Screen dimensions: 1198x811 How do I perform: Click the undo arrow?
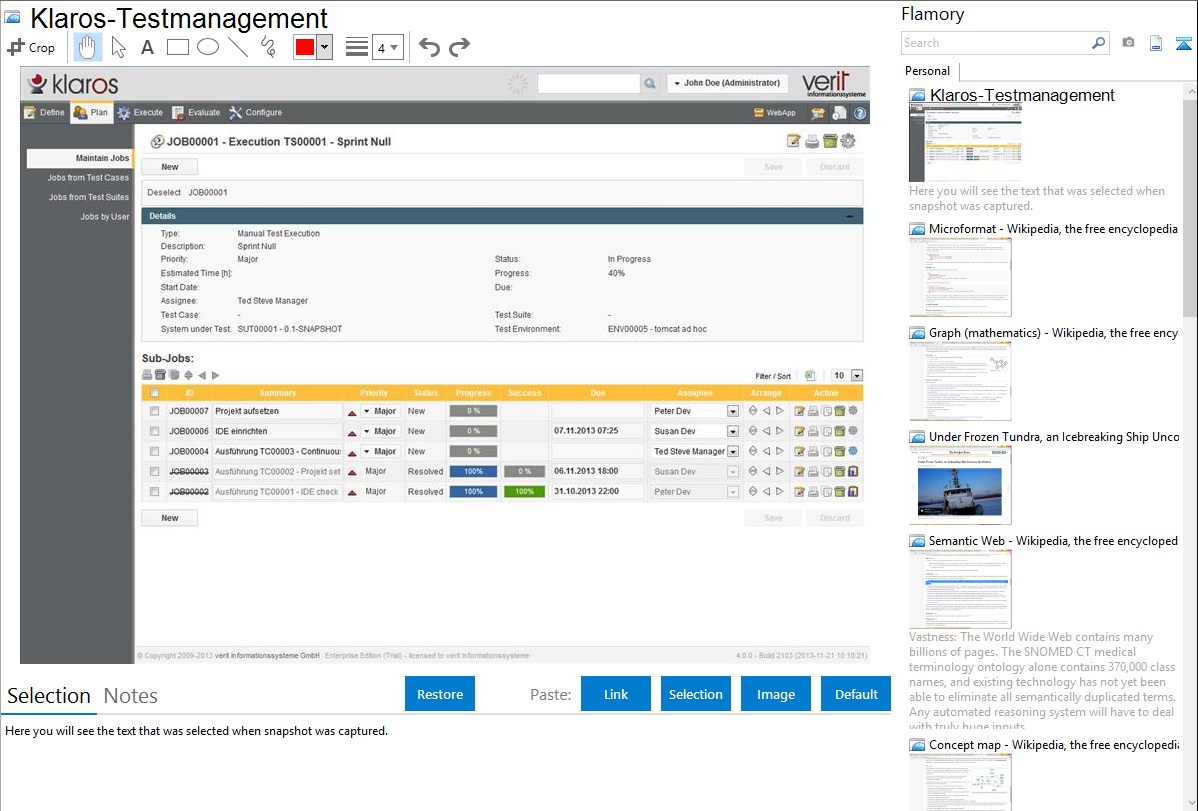coord(429,47)
